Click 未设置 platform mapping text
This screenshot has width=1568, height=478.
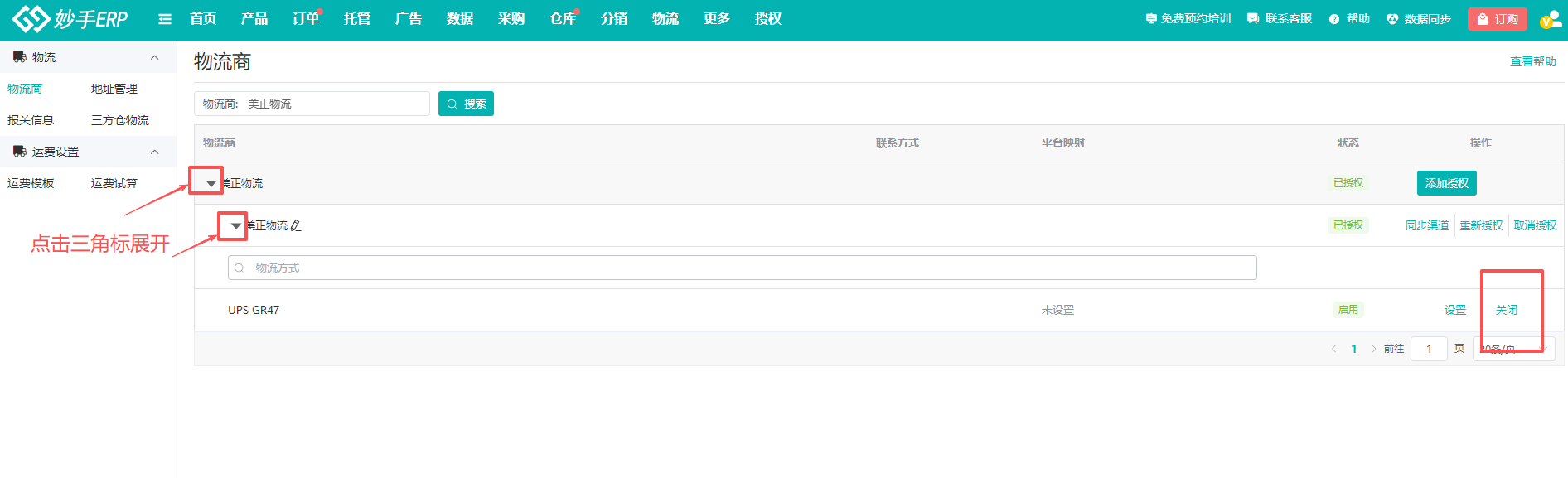click(1057, 310)
